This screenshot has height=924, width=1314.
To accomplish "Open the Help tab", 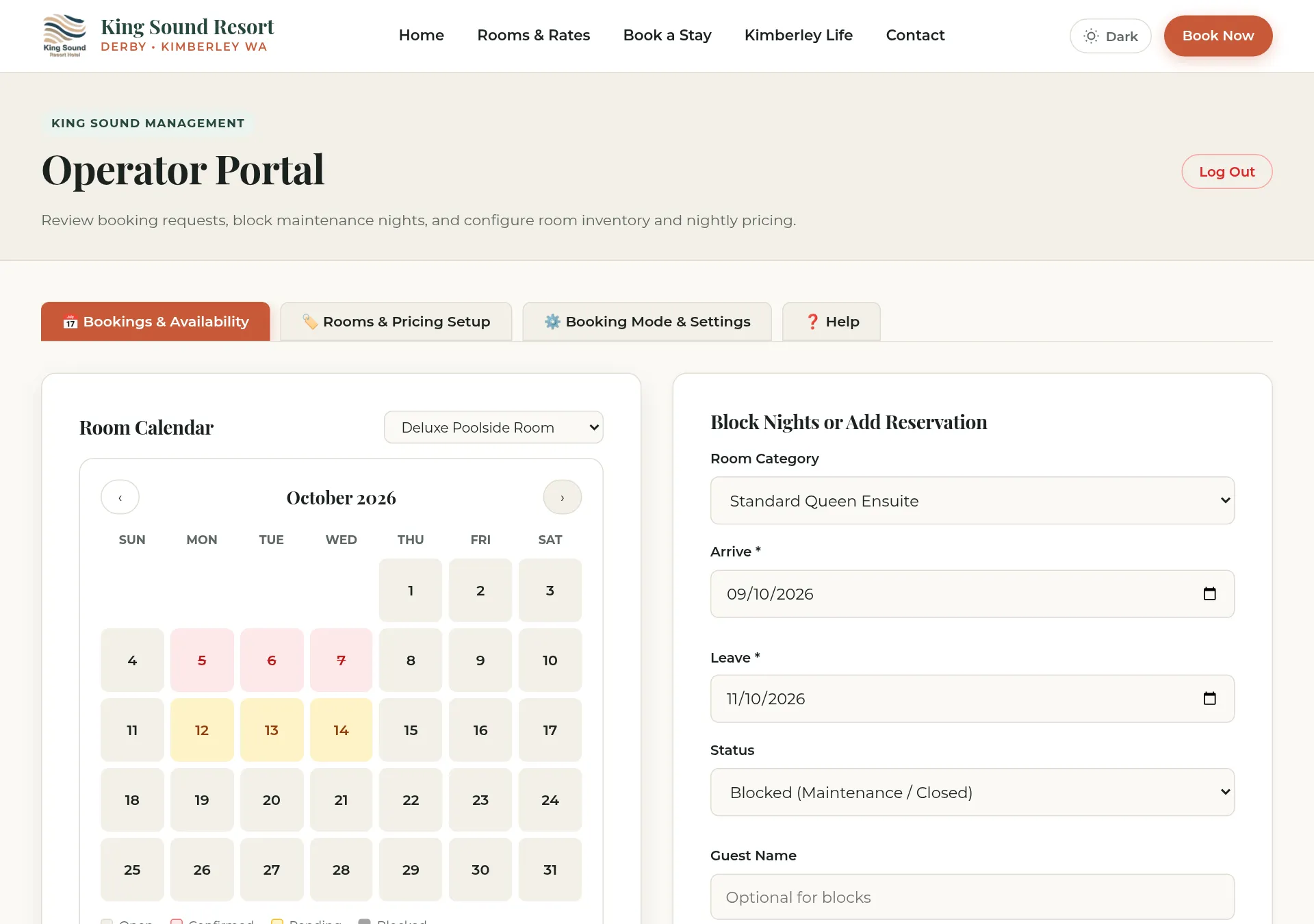I will [x=831, y=321].
